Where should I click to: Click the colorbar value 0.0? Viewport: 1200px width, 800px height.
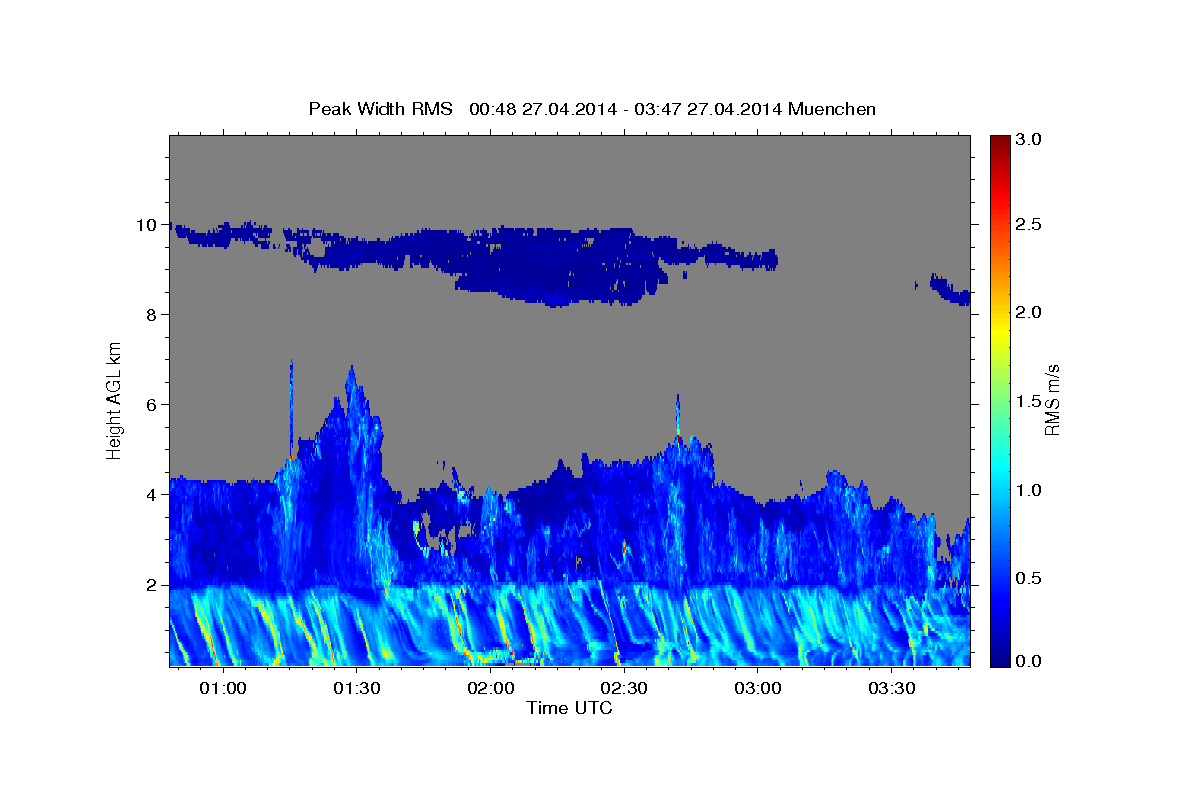pos(1030,661)
